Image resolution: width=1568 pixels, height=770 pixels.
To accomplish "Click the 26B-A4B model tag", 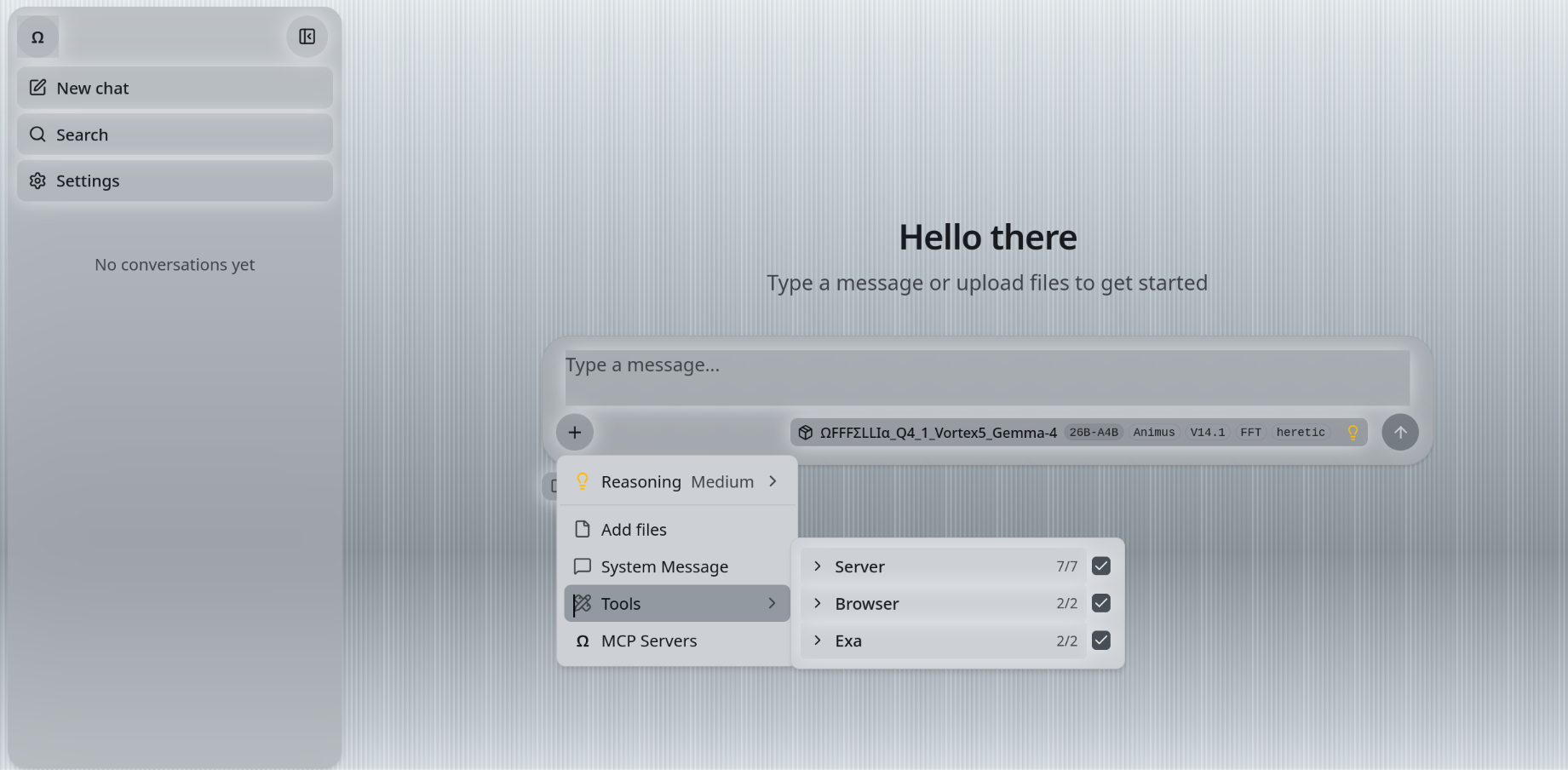I will coord(1094,433).
